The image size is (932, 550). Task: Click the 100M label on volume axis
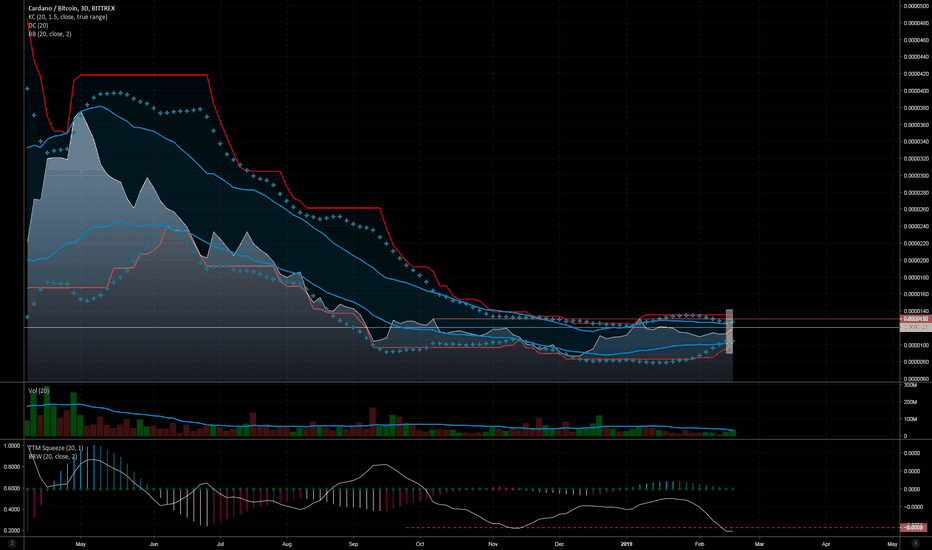(x=910, y=419)
